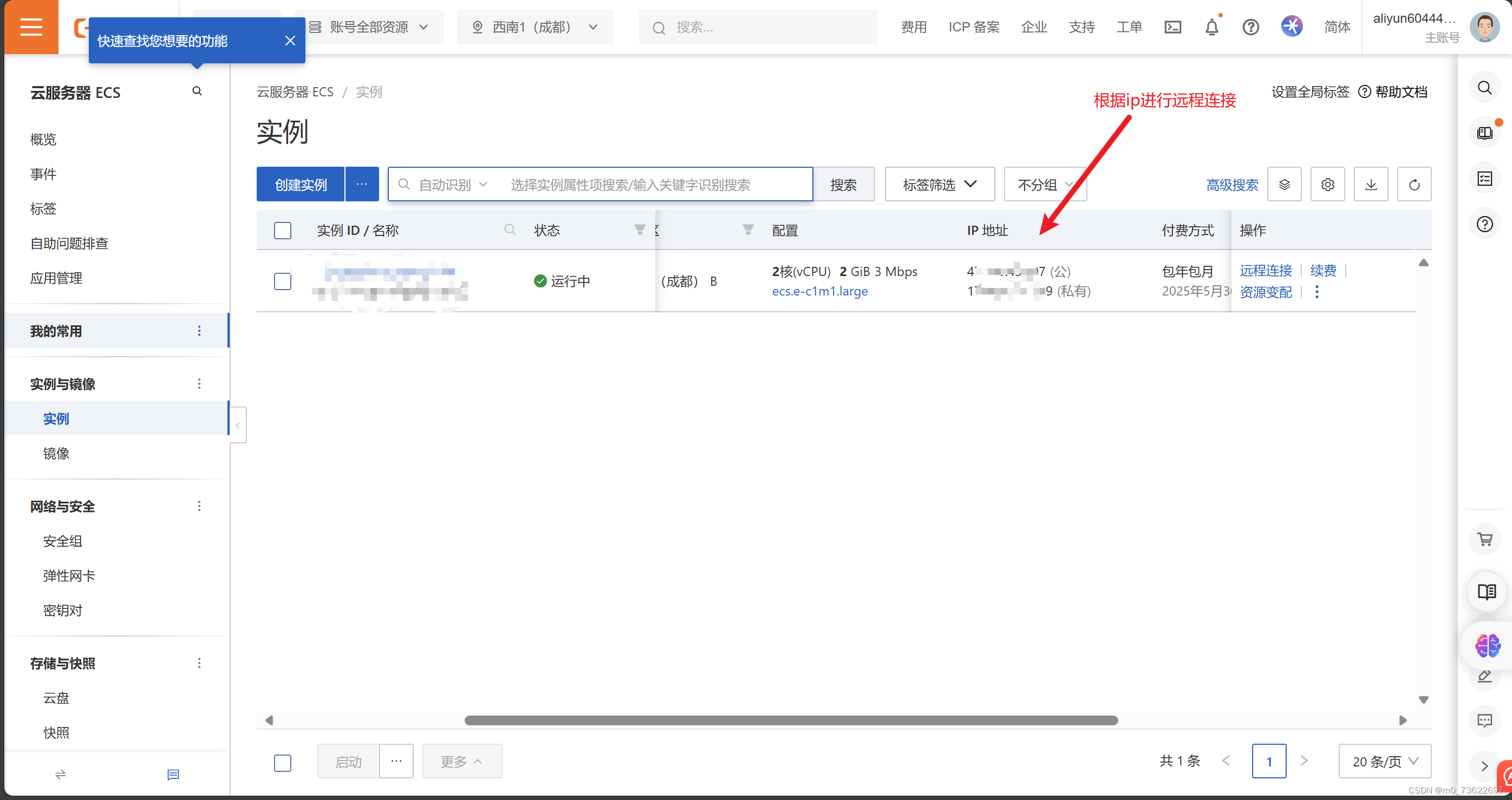Open the 工单 top menu

click(1129, 27)
